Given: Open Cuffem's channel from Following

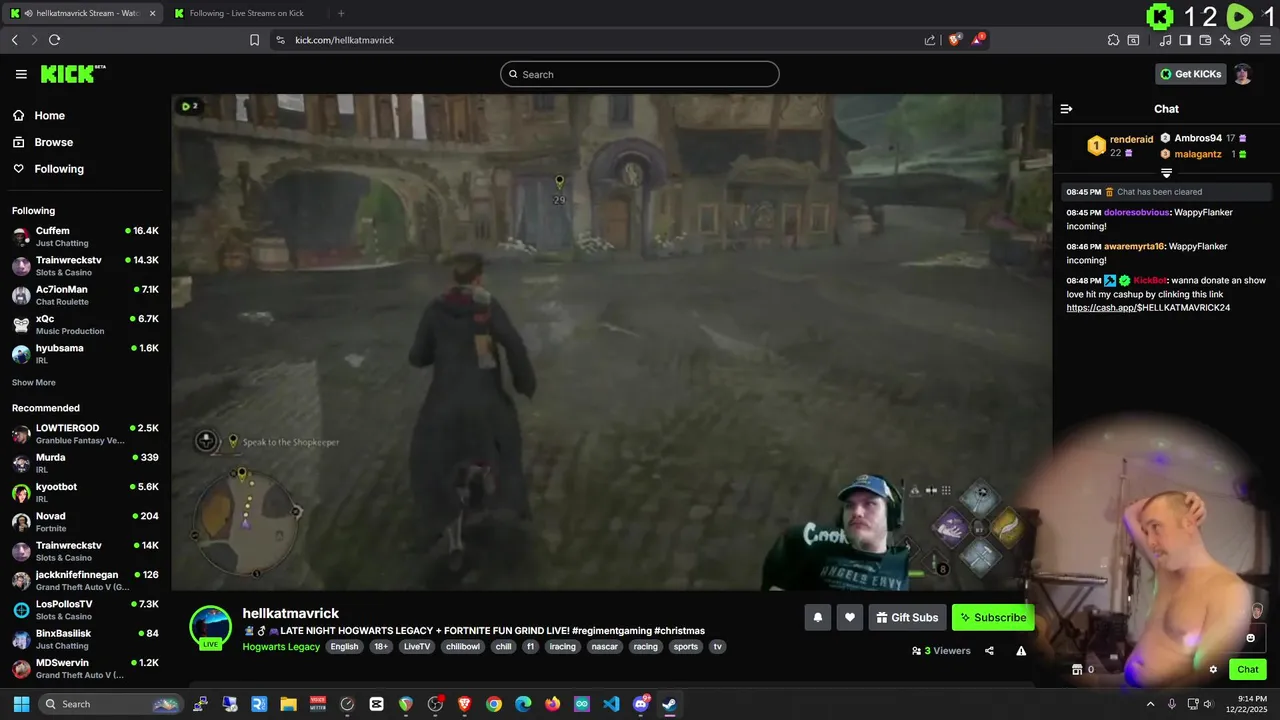Looking at the screenshot, I should [x=85, y=236].
